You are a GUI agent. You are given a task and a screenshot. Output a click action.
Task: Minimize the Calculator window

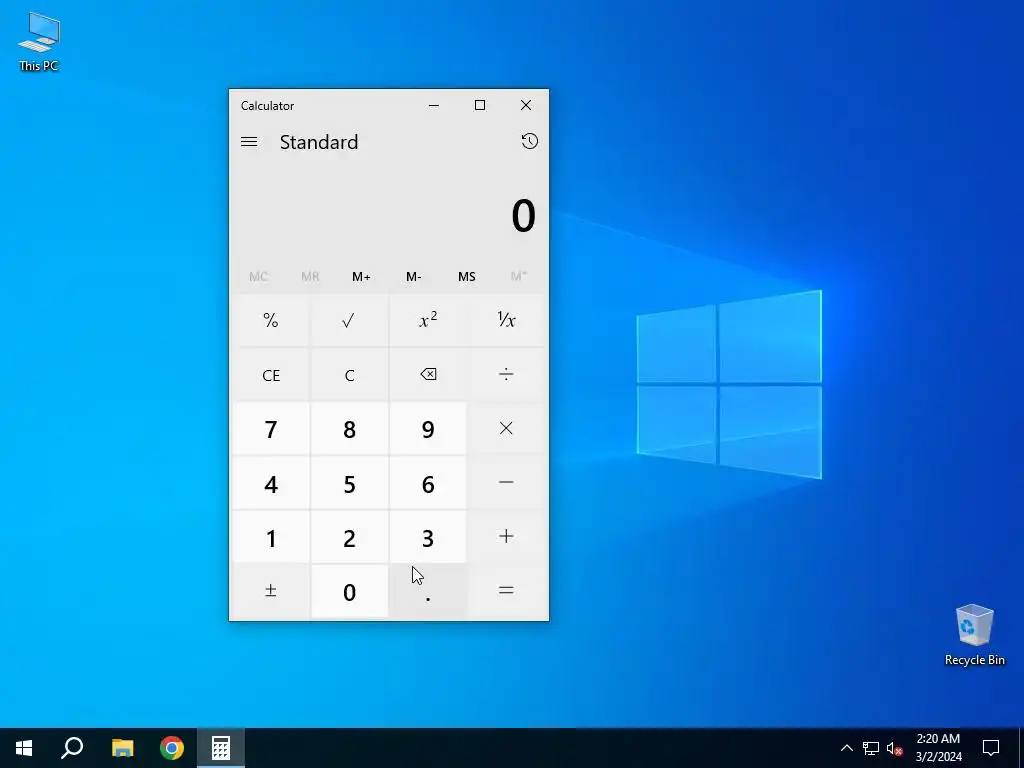pos(434,105)
